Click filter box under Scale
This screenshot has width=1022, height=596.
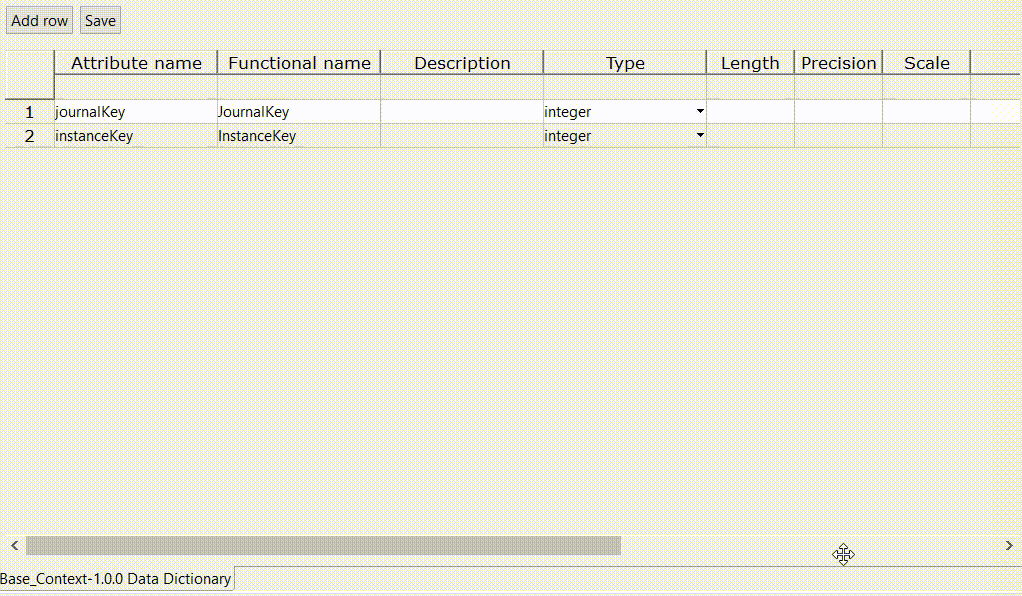(x=926, y=87)
